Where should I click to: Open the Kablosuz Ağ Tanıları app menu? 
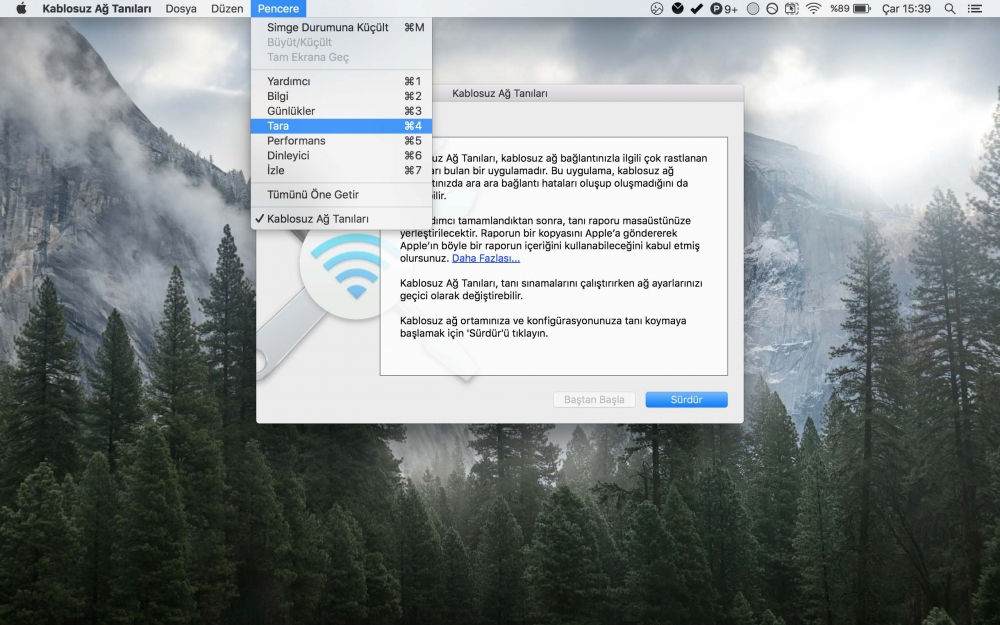click(x=97, y=8)
